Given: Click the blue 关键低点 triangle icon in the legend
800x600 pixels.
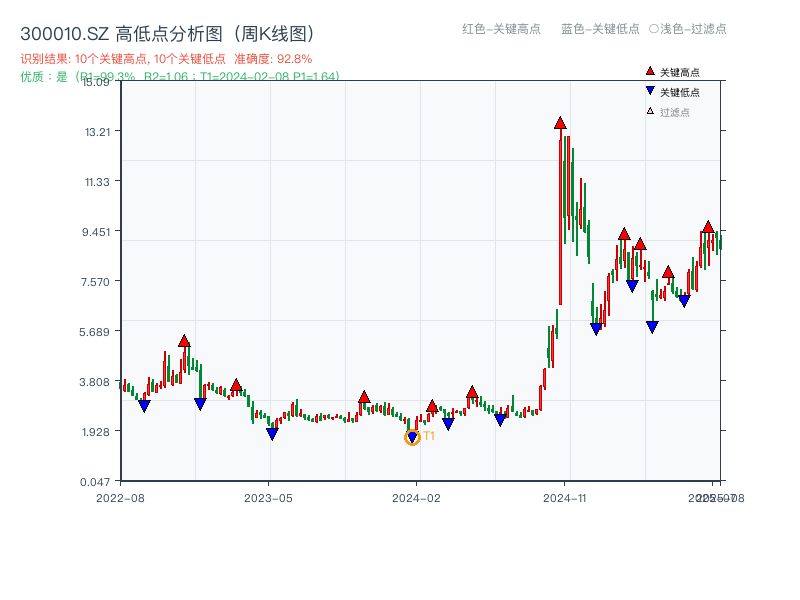Looking at the screenshot, I should (651, 90).
